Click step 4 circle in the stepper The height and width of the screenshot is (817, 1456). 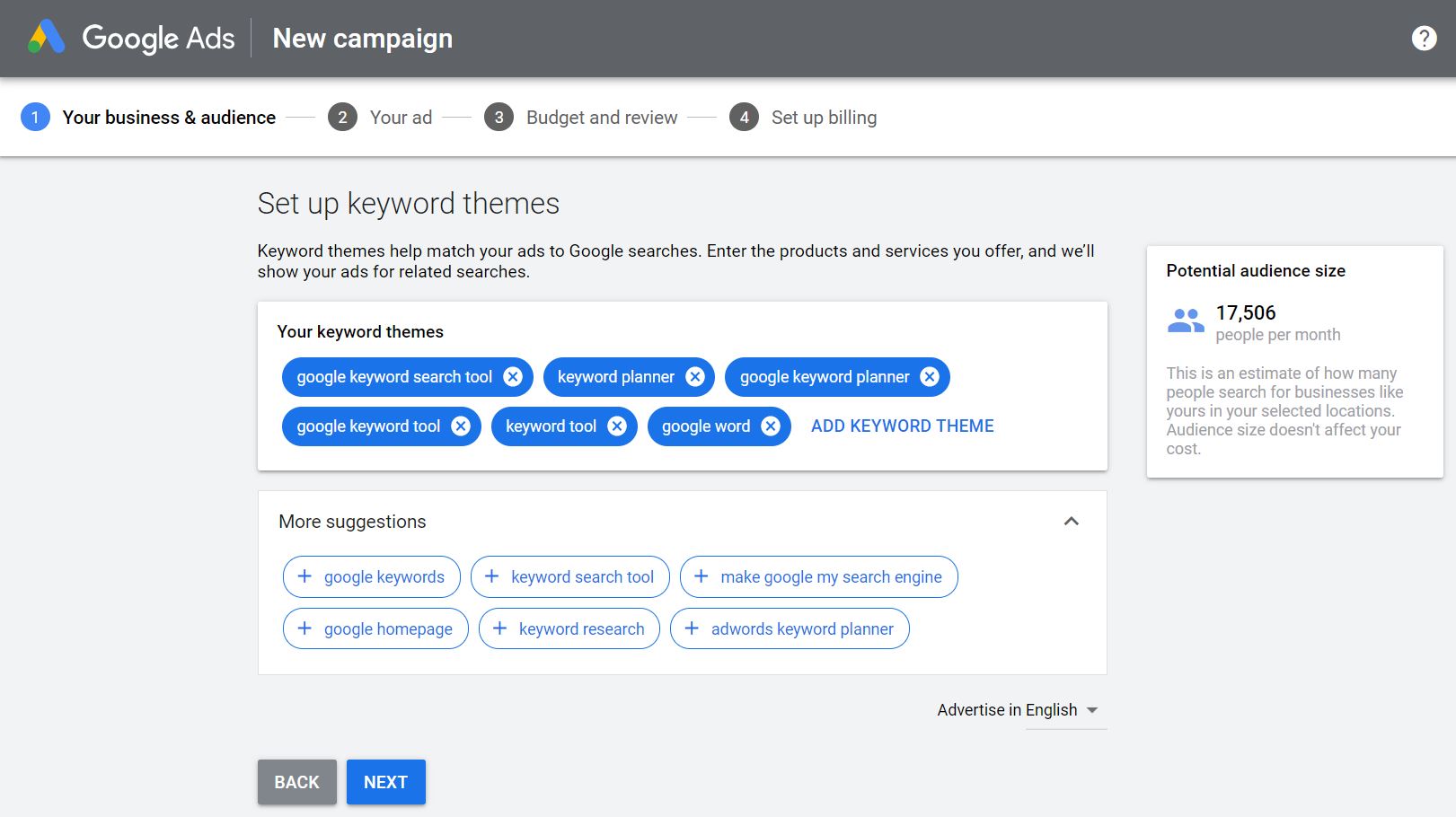point(744,118)
